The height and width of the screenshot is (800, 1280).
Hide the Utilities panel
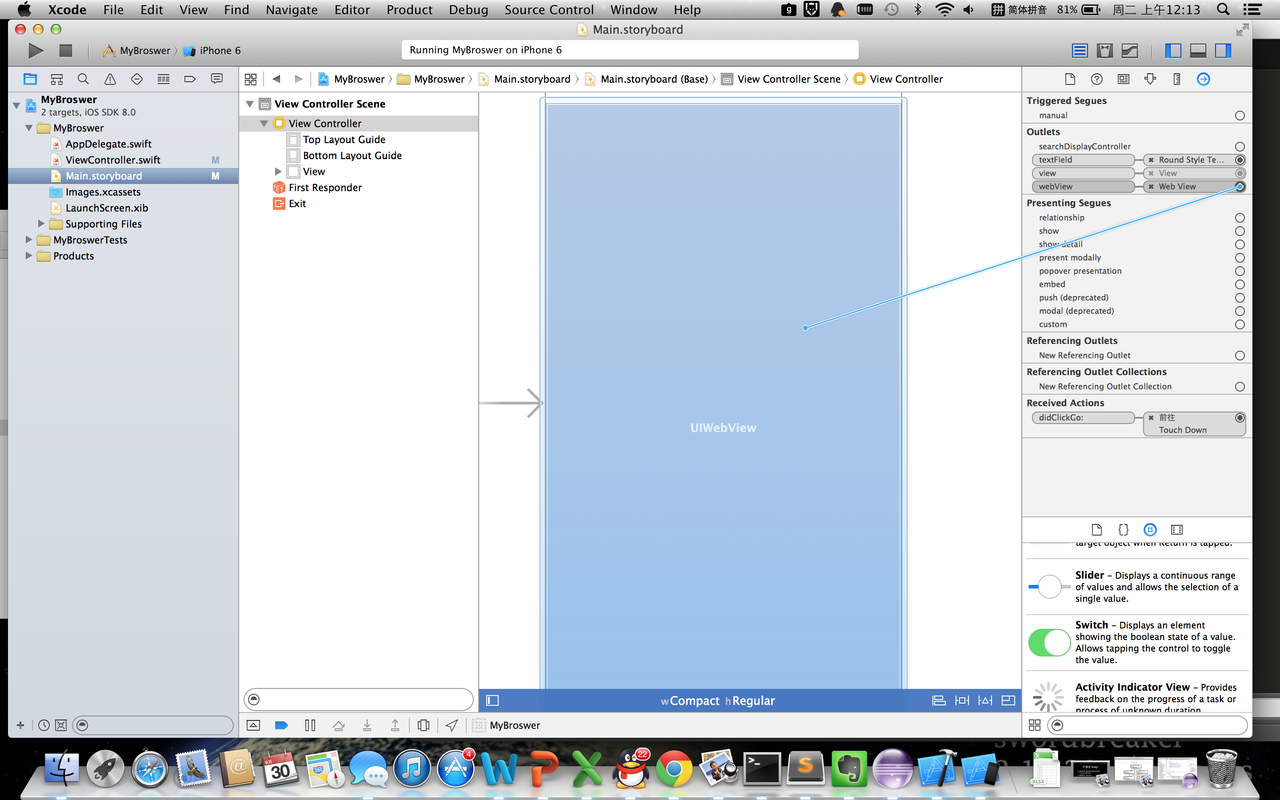(x=1223, y=50)
